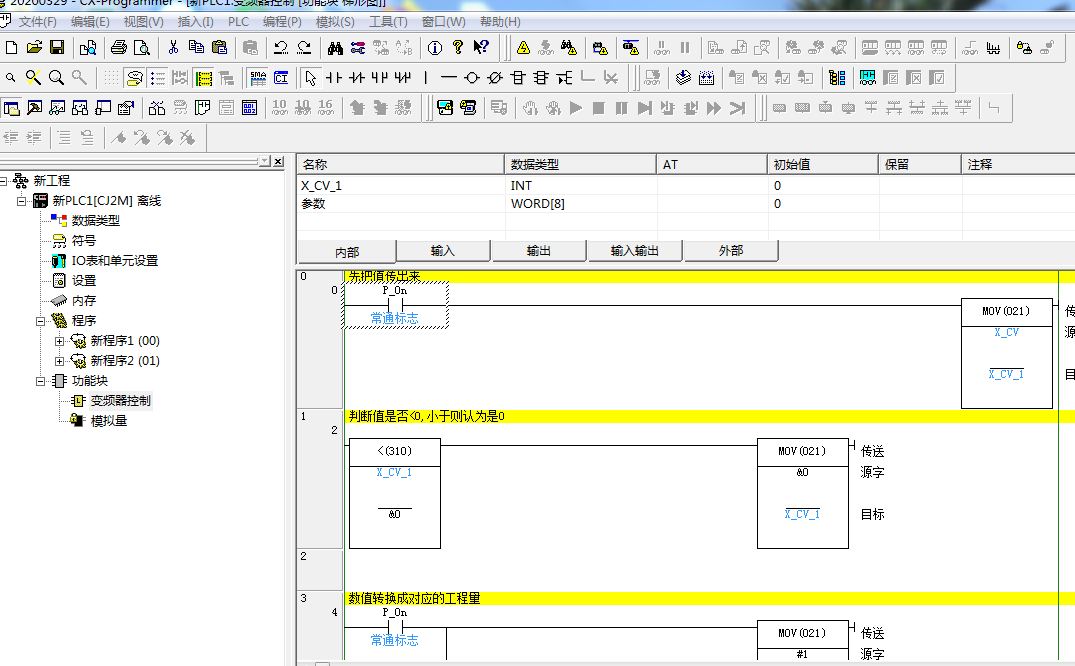The image size is (1075, 666).
Task: Click the About info icon
Action: pos(435,47)
